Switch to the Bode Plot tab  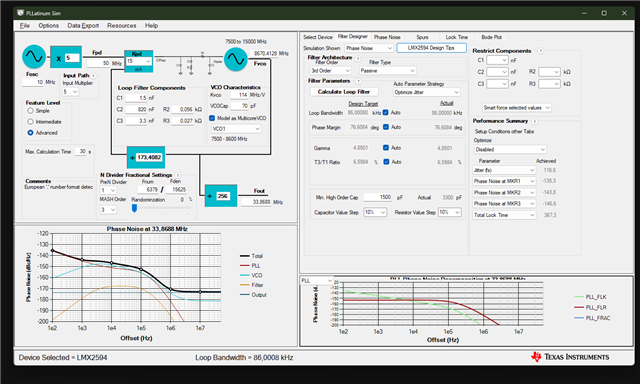pyautogui.click(x=491, y=37)
